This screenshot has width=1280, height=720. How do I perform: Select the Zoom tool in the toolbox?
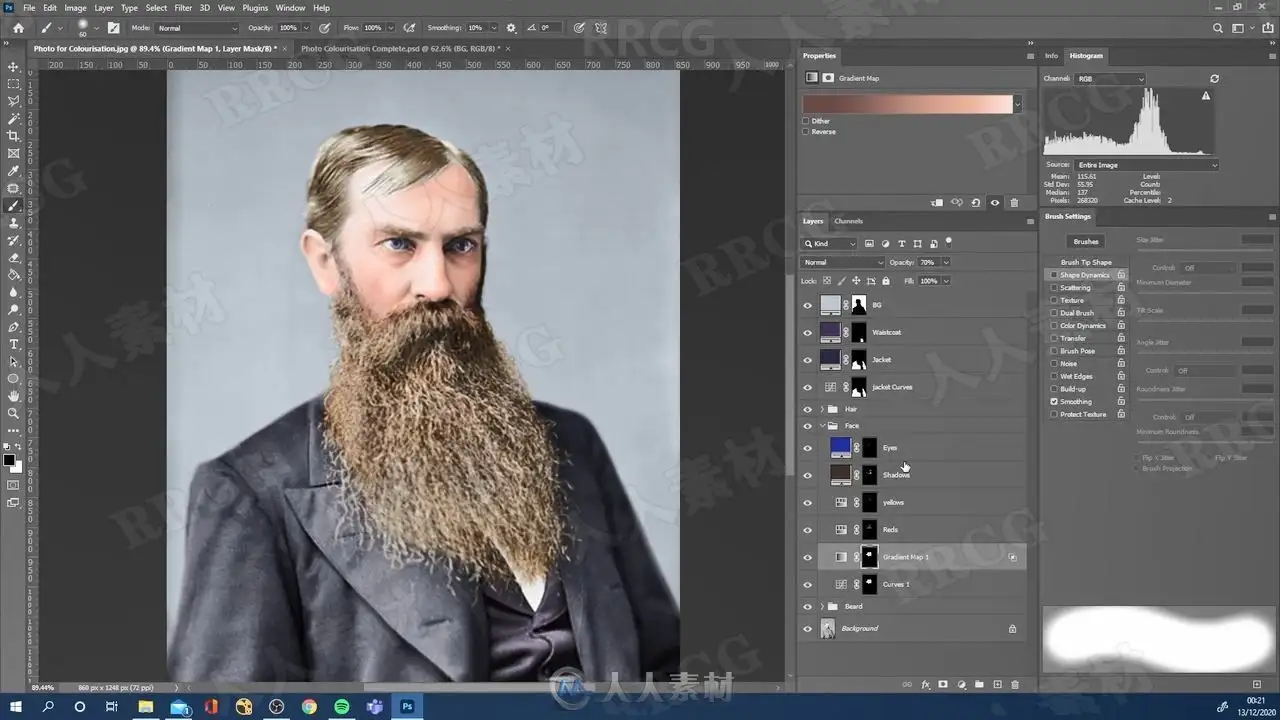point(14,413)
